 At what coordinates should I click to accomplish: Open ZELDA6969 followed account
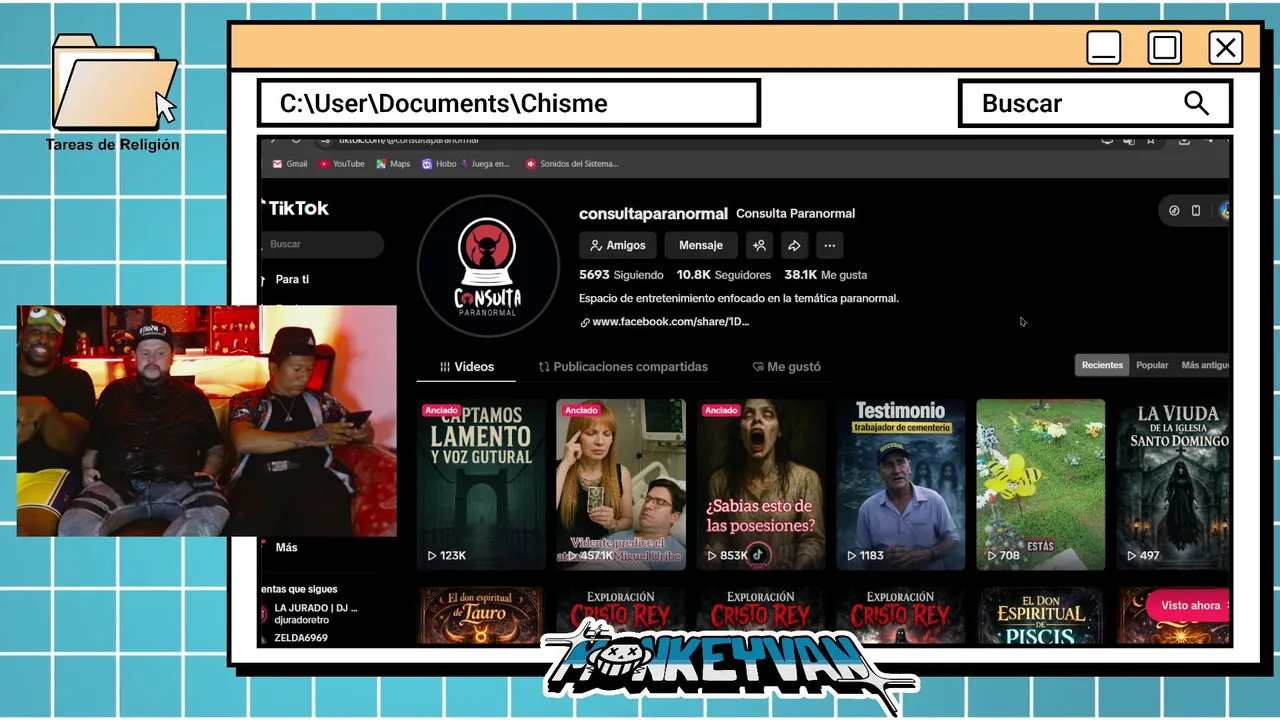(x=300, y=637)
